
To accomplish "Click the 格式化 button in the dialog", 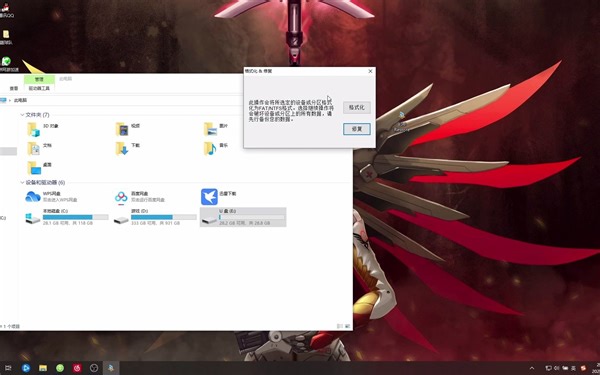I will (357, 108).
